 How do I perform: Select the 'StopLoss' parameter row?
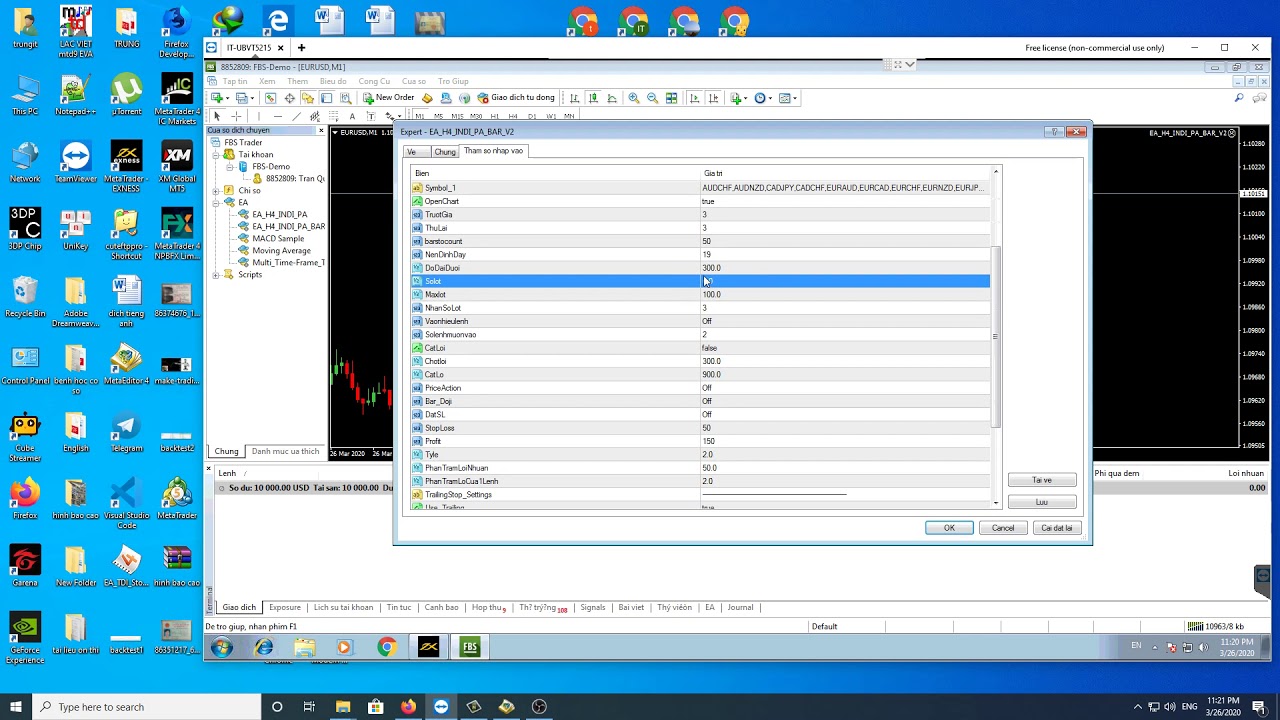pyautogui.click(x=700, y=428)
